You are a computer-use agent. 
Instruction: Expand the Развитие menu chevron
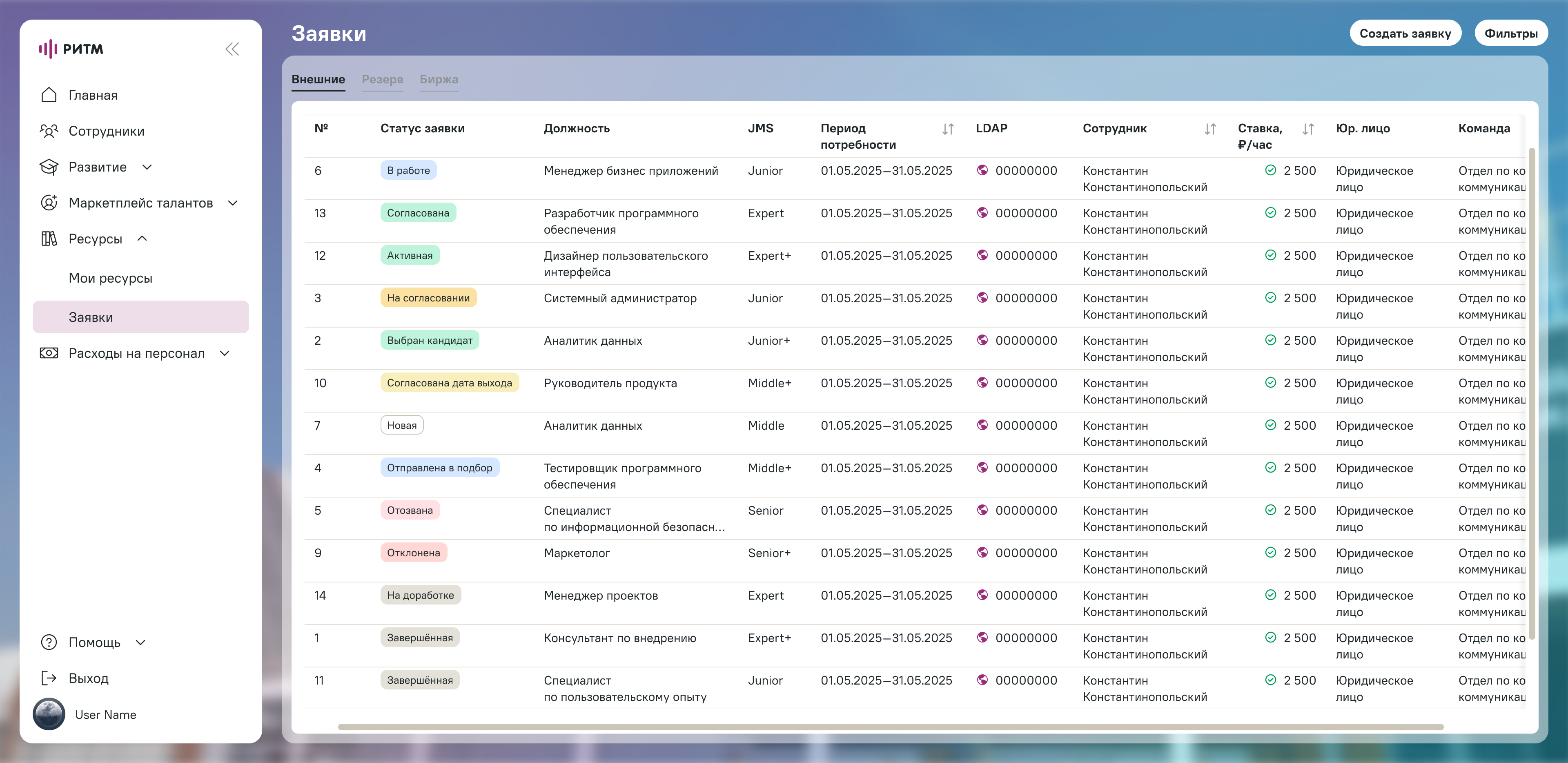point(147,167)
